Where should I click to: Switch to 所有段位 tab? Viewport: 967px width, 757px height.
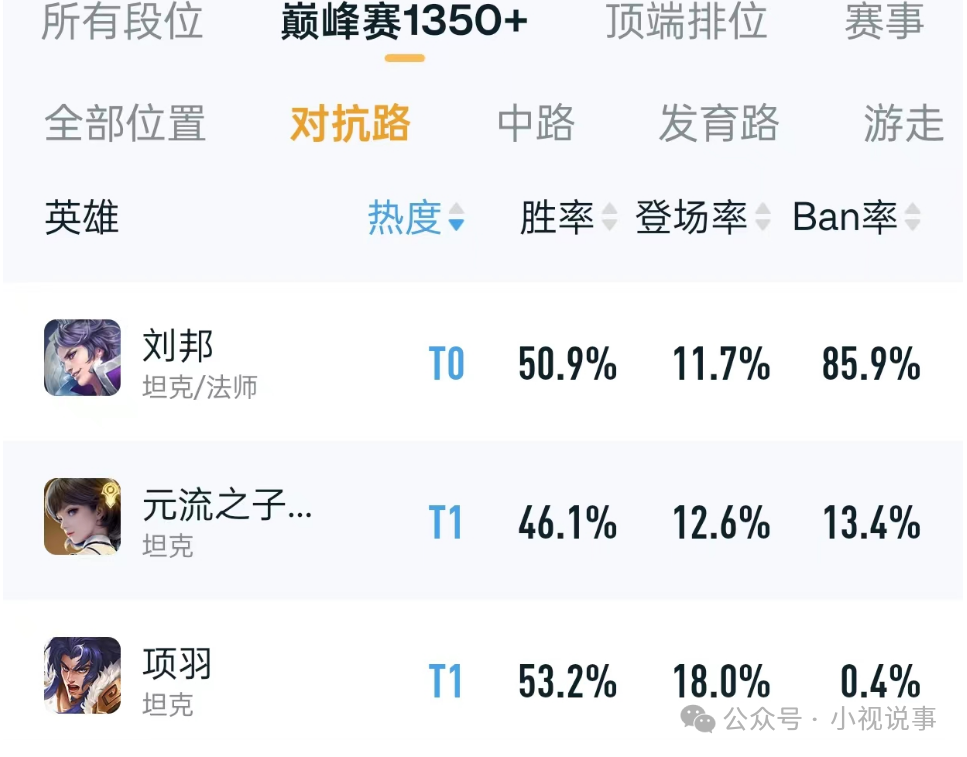coord(122,22)
